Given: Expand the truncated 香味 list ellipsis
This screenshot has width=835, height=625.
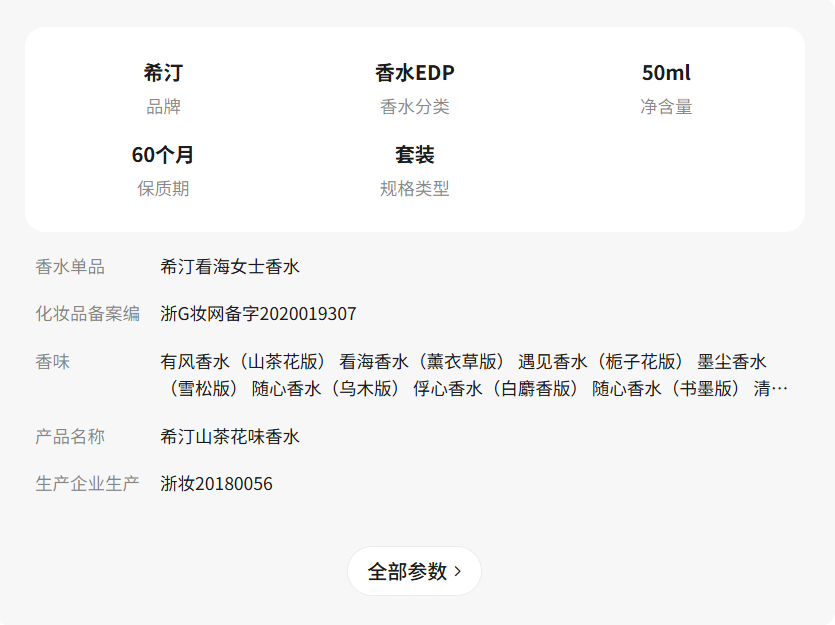Looking at the screenshot, I should (x=779, y=389).
